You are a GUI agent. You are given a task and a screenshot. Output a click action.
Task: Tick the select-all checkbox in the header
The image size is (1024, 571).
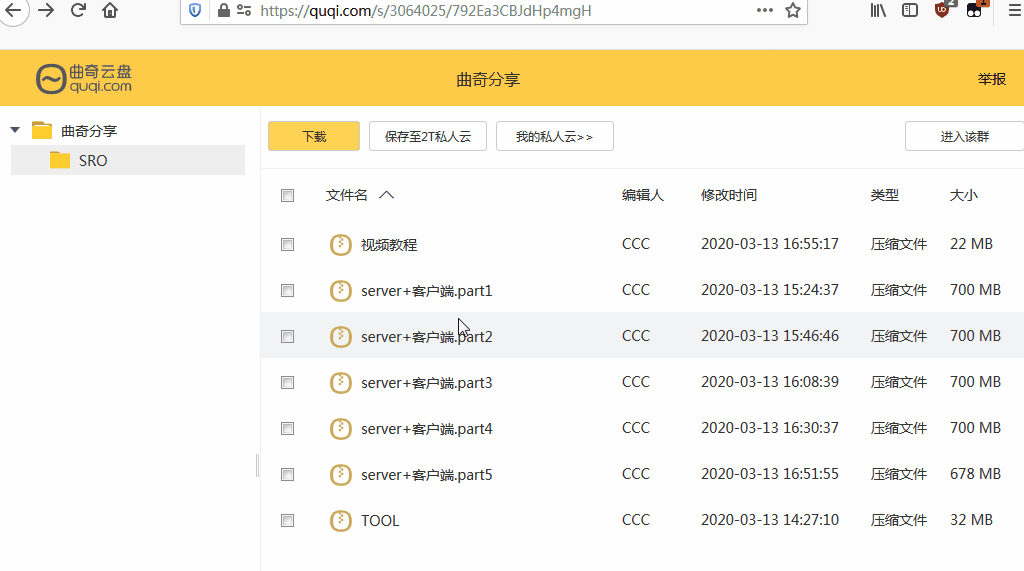coord(287,195)
